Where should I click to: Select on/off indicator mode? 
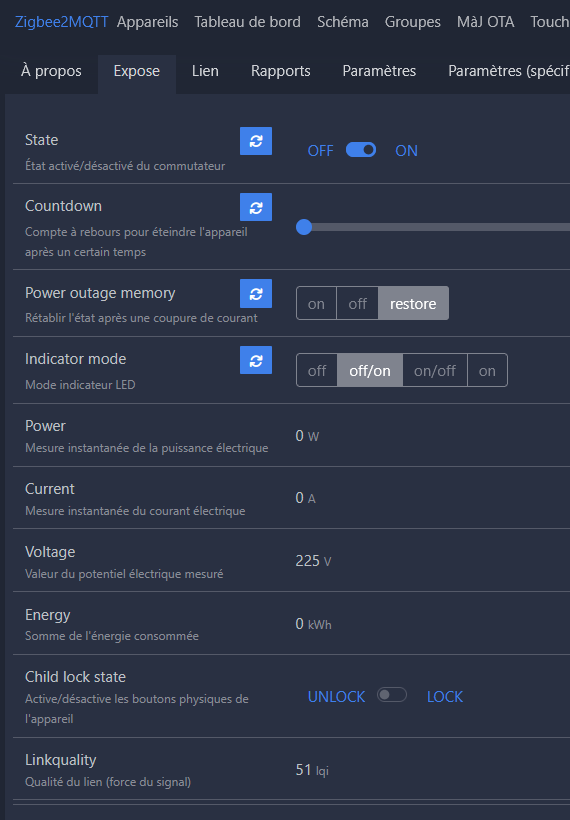(x=435, y=370)
